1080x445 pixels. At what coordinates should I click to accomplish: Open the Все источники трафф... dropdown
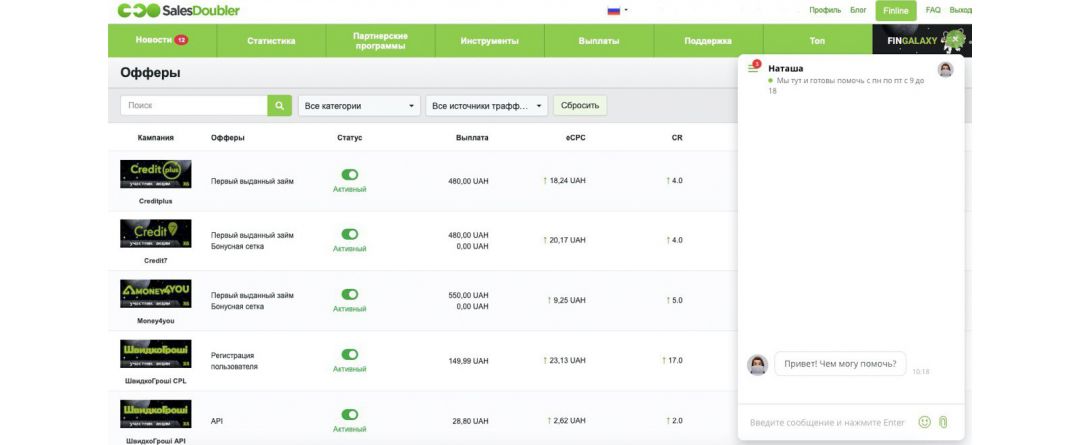(487, 106)
